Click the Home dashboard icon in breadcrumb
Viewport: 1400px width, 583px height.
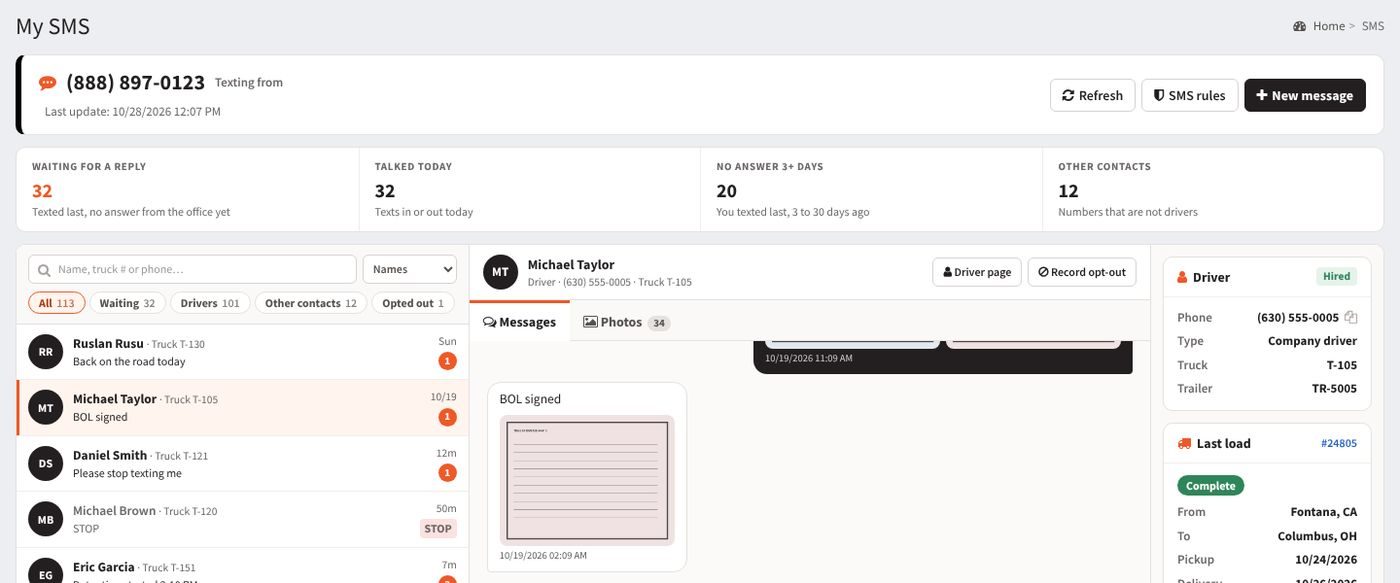(1299, 26)
